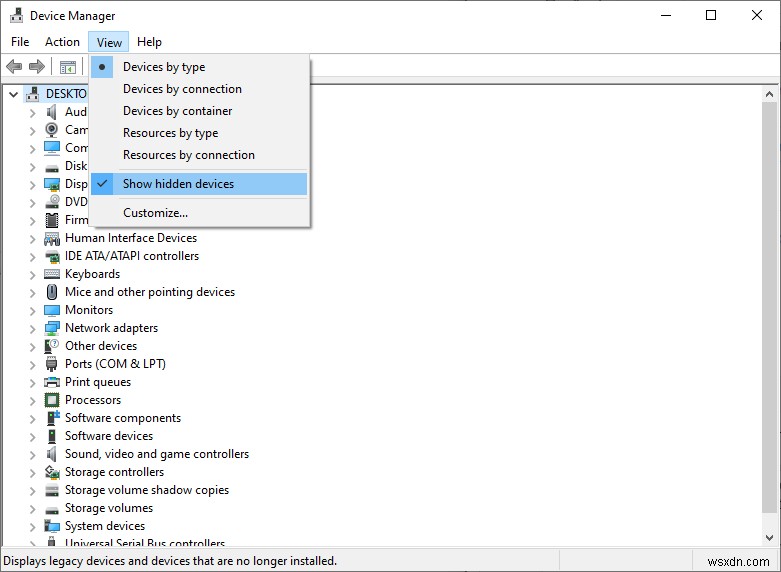Click the Mice and pointing devices icon
The image size is (781, 572).
[52, 292]
